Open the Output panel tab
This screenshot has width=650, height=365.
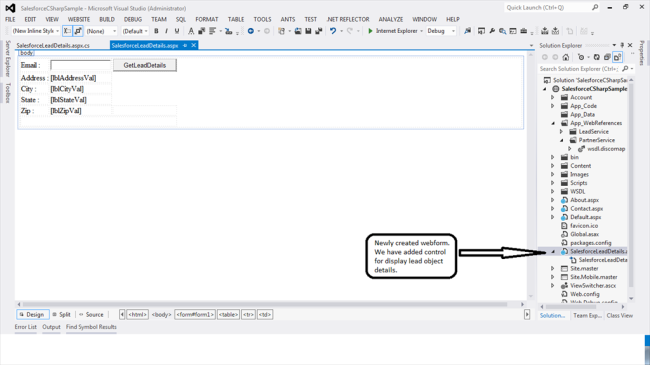pyautogui.click(x=51, y=327)
